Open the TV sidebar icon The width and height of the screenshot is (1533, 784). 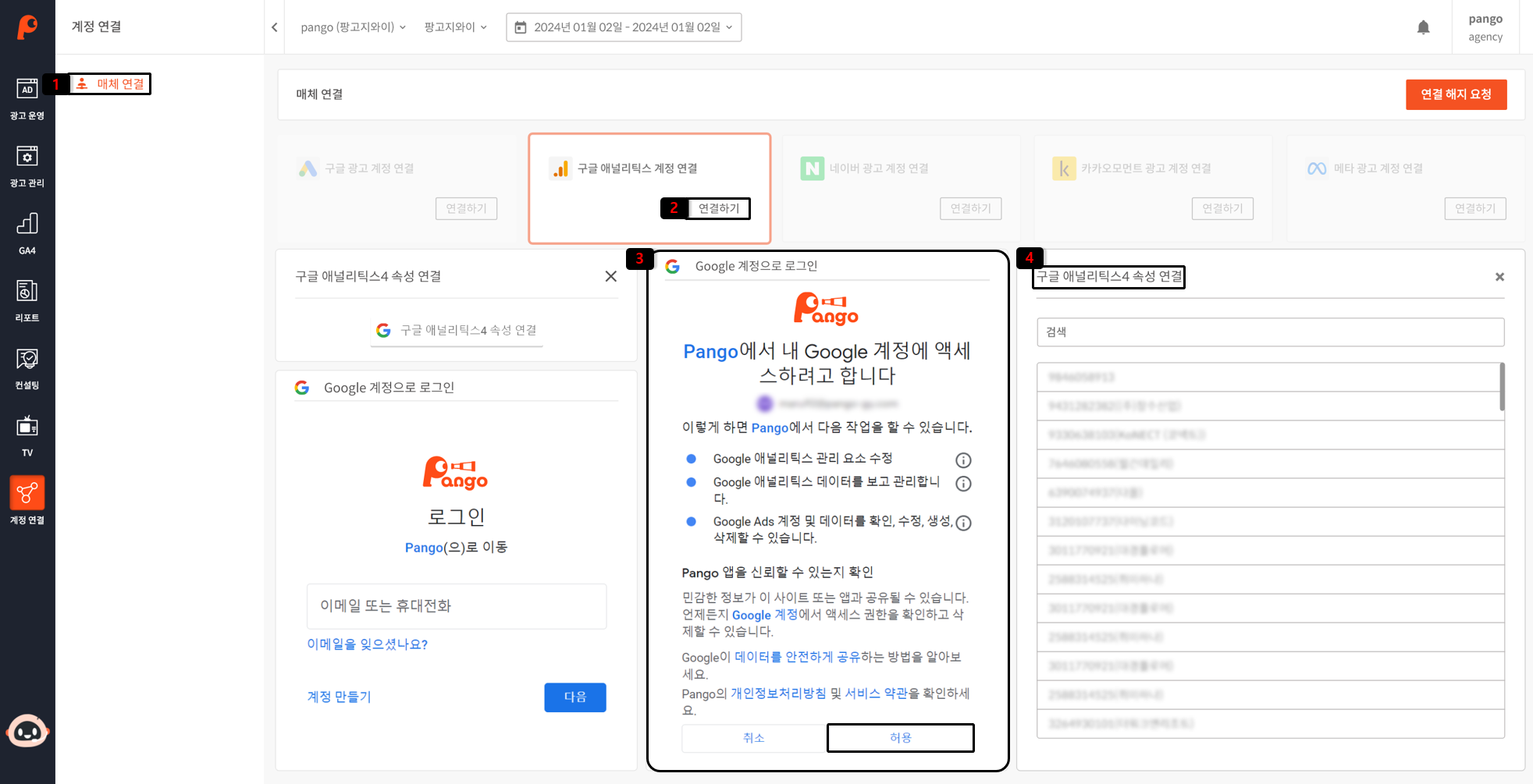(27, 436)
